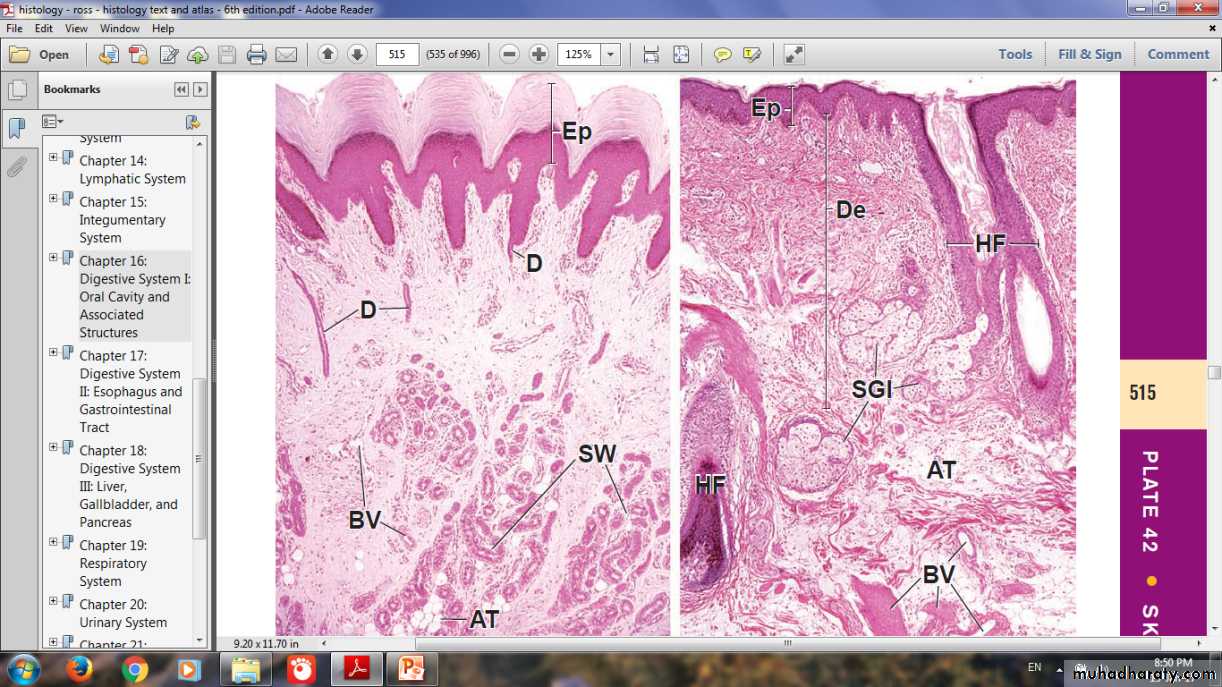
Task: Toggle the Bookmarks panel icon
Action: [x=17, y=128]
